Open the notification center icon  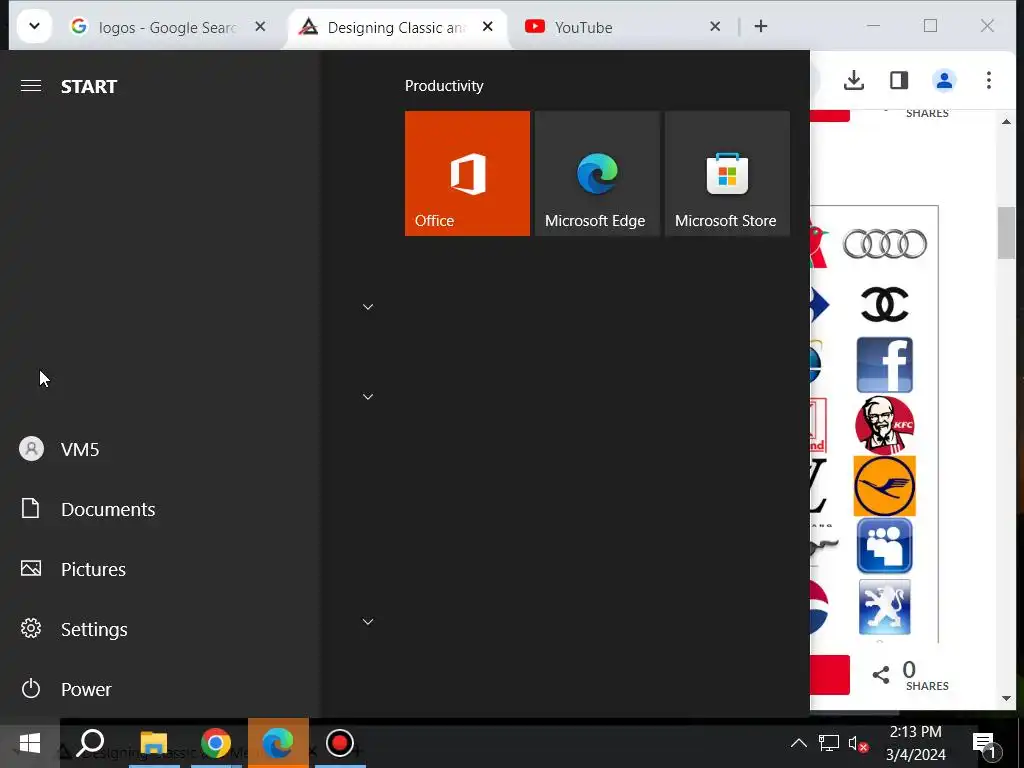pos(985,743)
